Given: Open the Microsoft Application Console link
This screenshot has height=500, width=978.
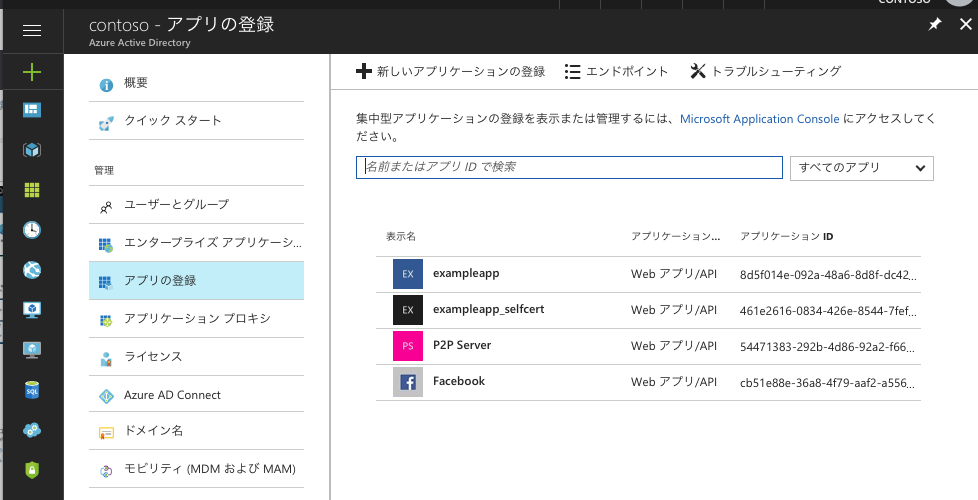Looking at the screenshot, I should coord(760,118).
